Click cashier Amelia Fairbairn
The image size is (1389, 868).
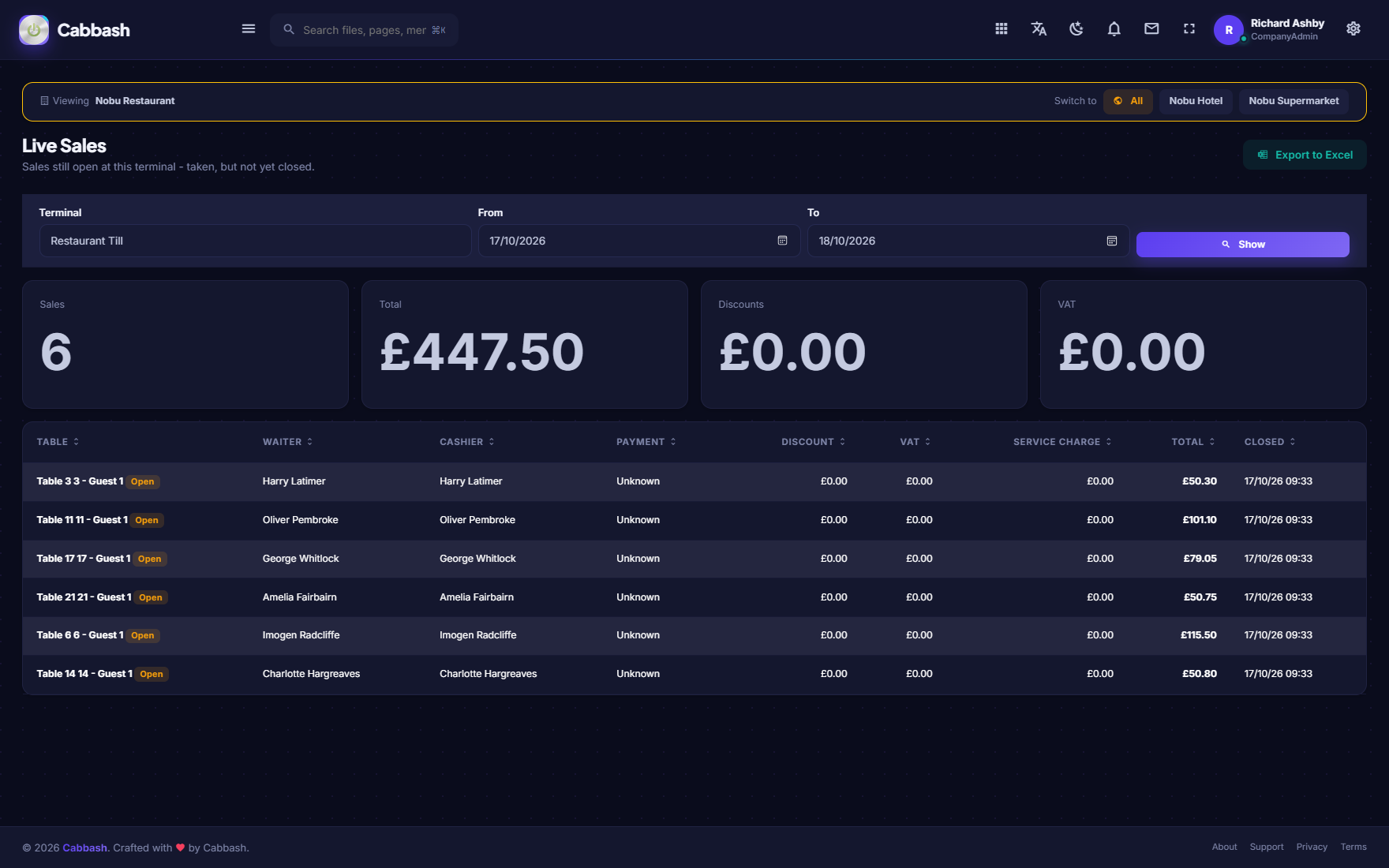477,597
